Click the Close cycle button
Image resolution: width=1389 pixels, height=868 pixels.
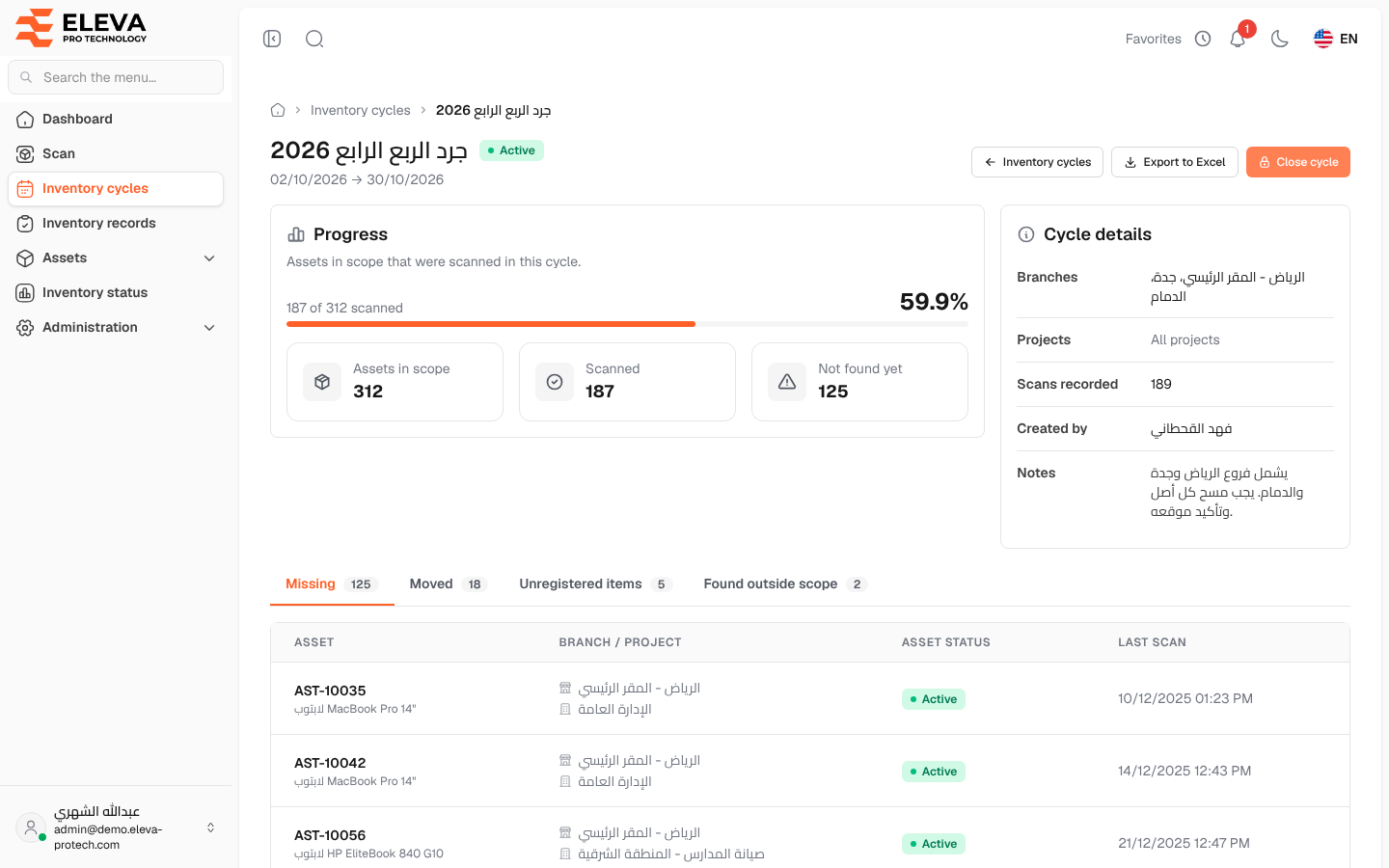tap(1298, 162)
